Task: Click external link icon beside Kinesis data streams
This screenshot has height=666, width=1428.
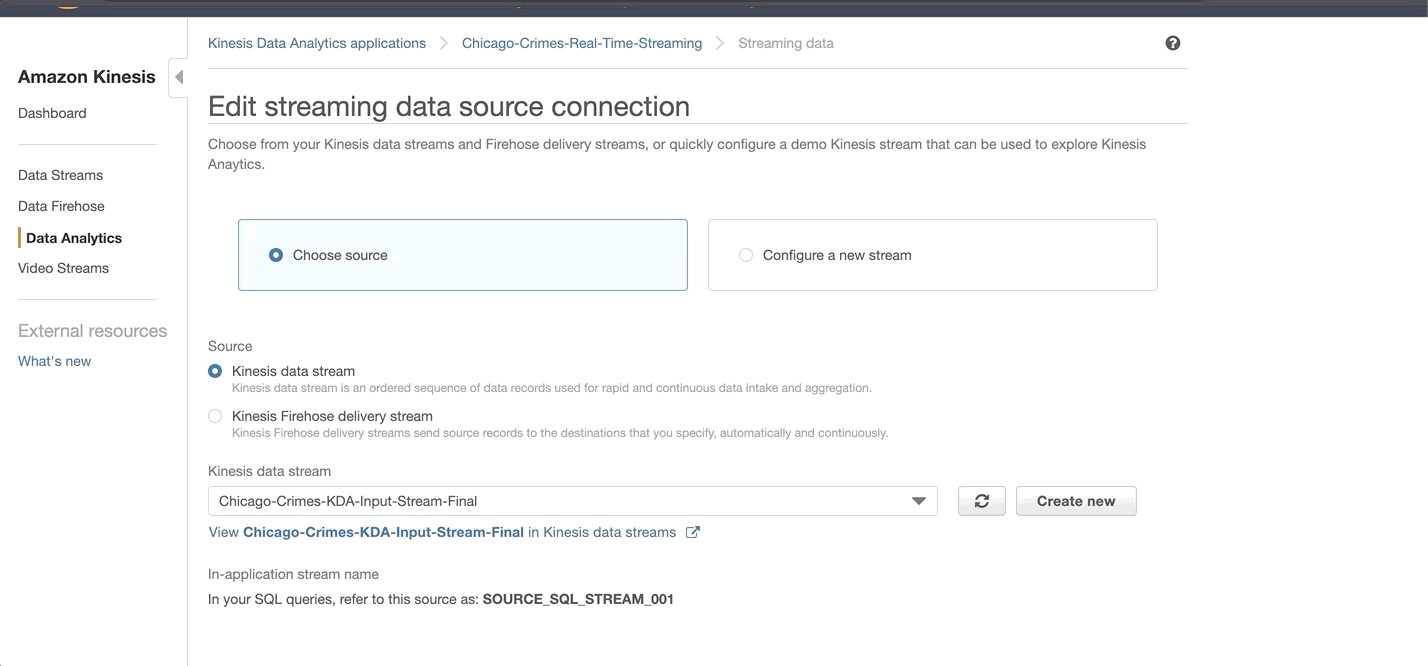Action: tap(692, 532)
